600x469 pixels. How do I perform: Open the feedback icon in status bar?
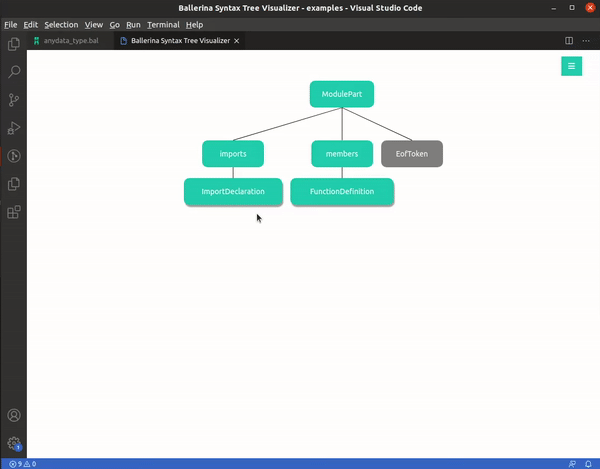[x=572, y=464]
